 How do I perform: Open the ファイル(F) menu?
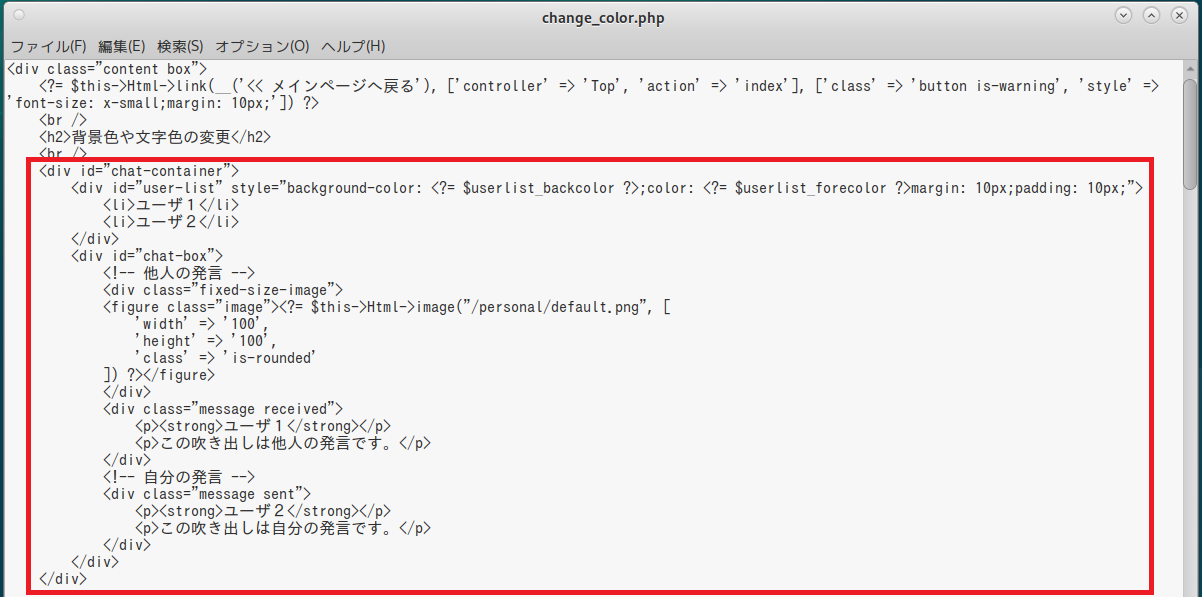coord(49,46)
